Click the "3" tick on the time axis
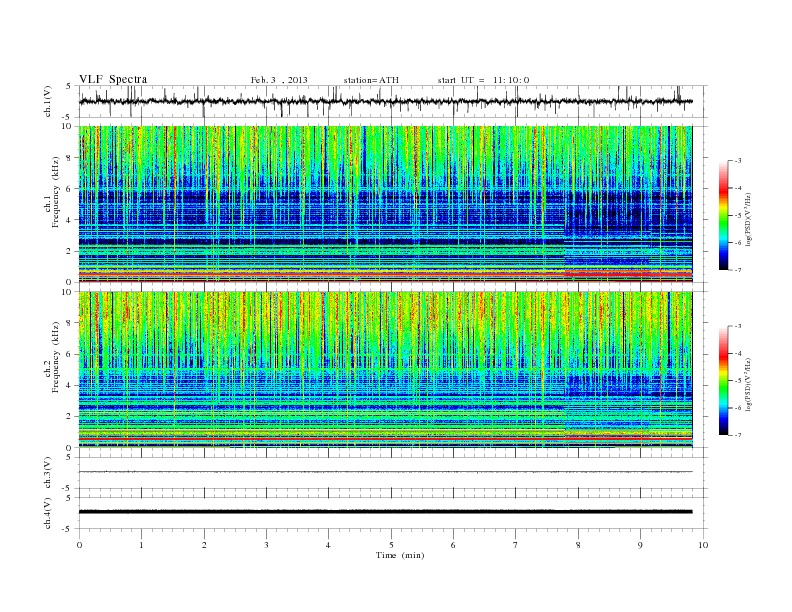792x612 pixels. coord(266,545)
